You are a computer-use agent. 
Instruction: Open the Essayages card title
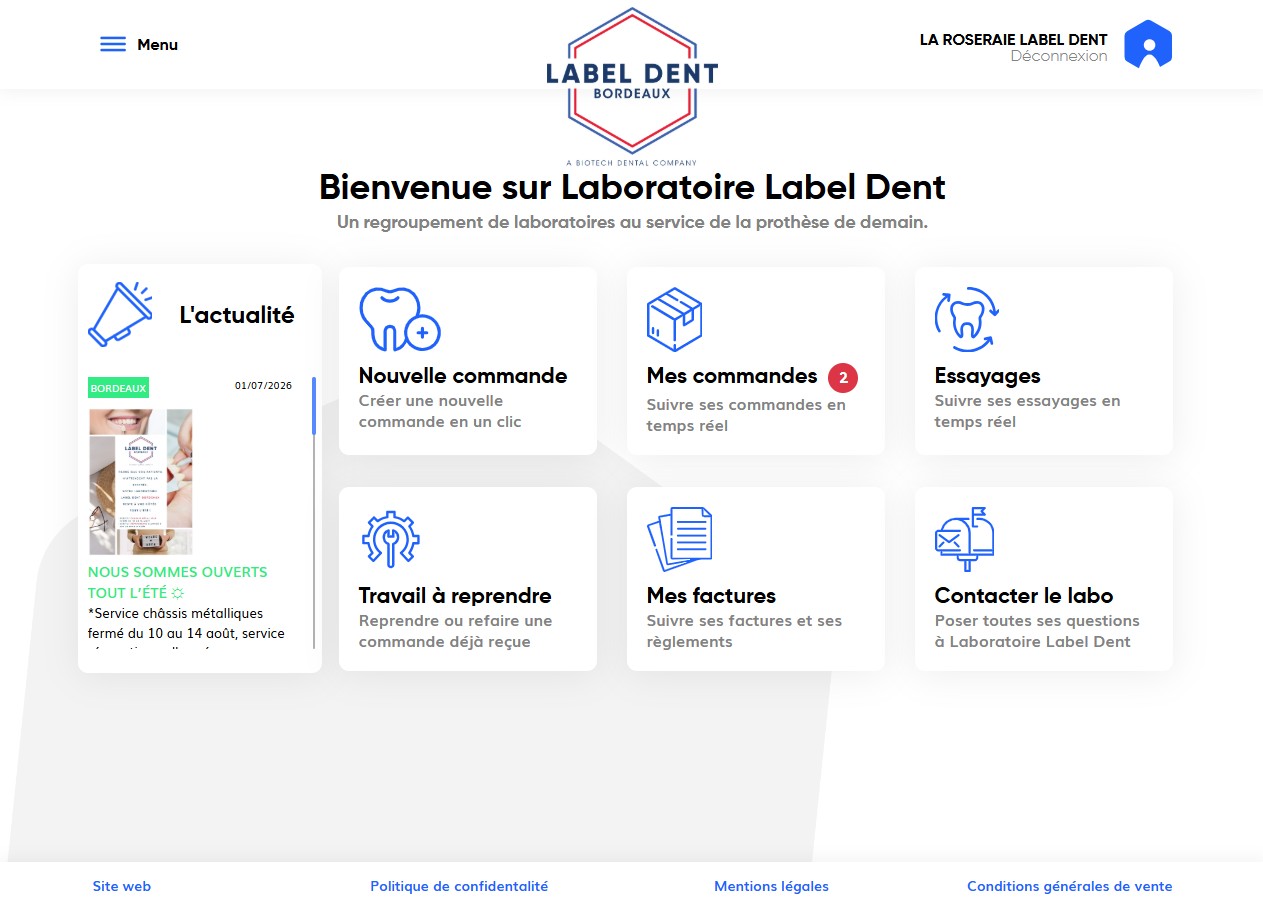(x=987, y=376)
